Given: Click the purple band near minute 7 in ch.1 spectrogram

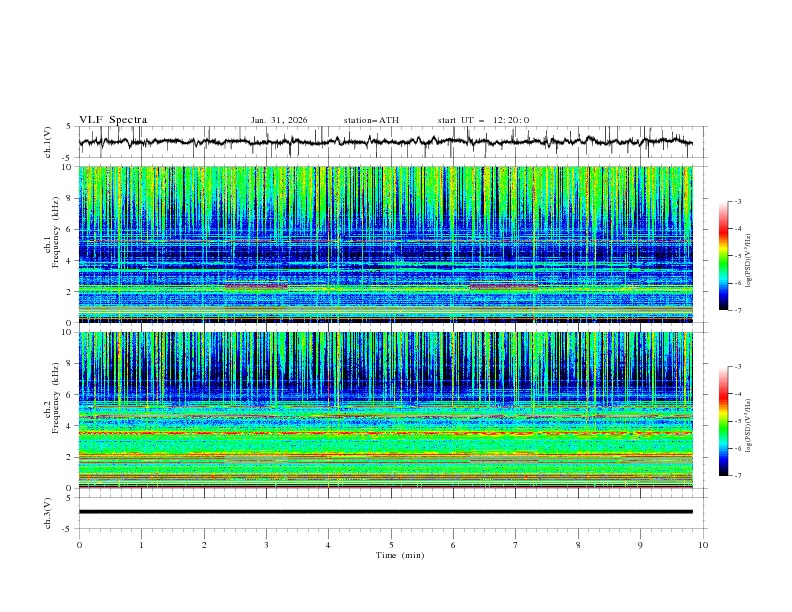Looking at the screenshot, I should [504, 286].
